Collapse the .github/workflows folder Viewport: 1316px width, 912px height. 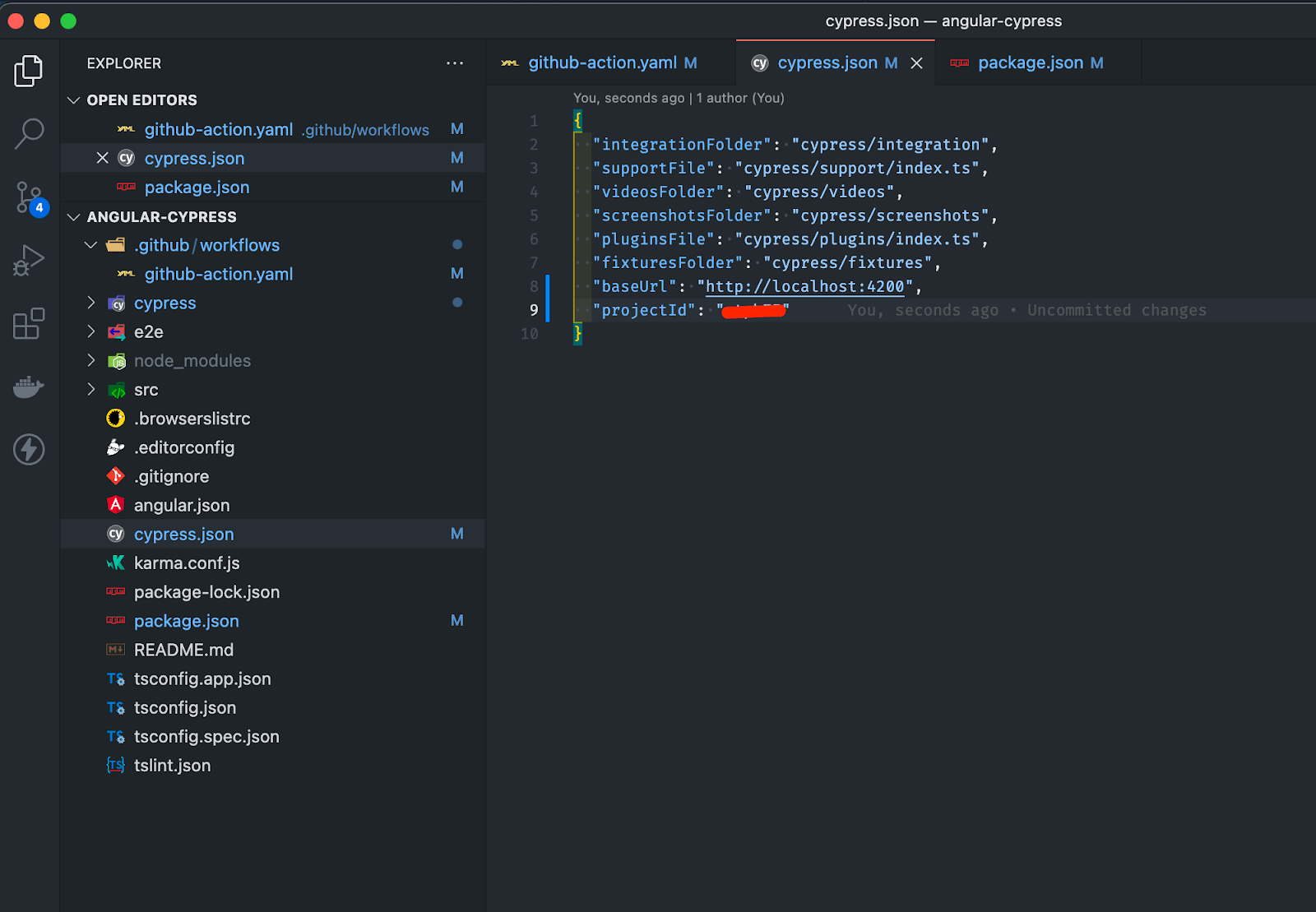point(91,245)
